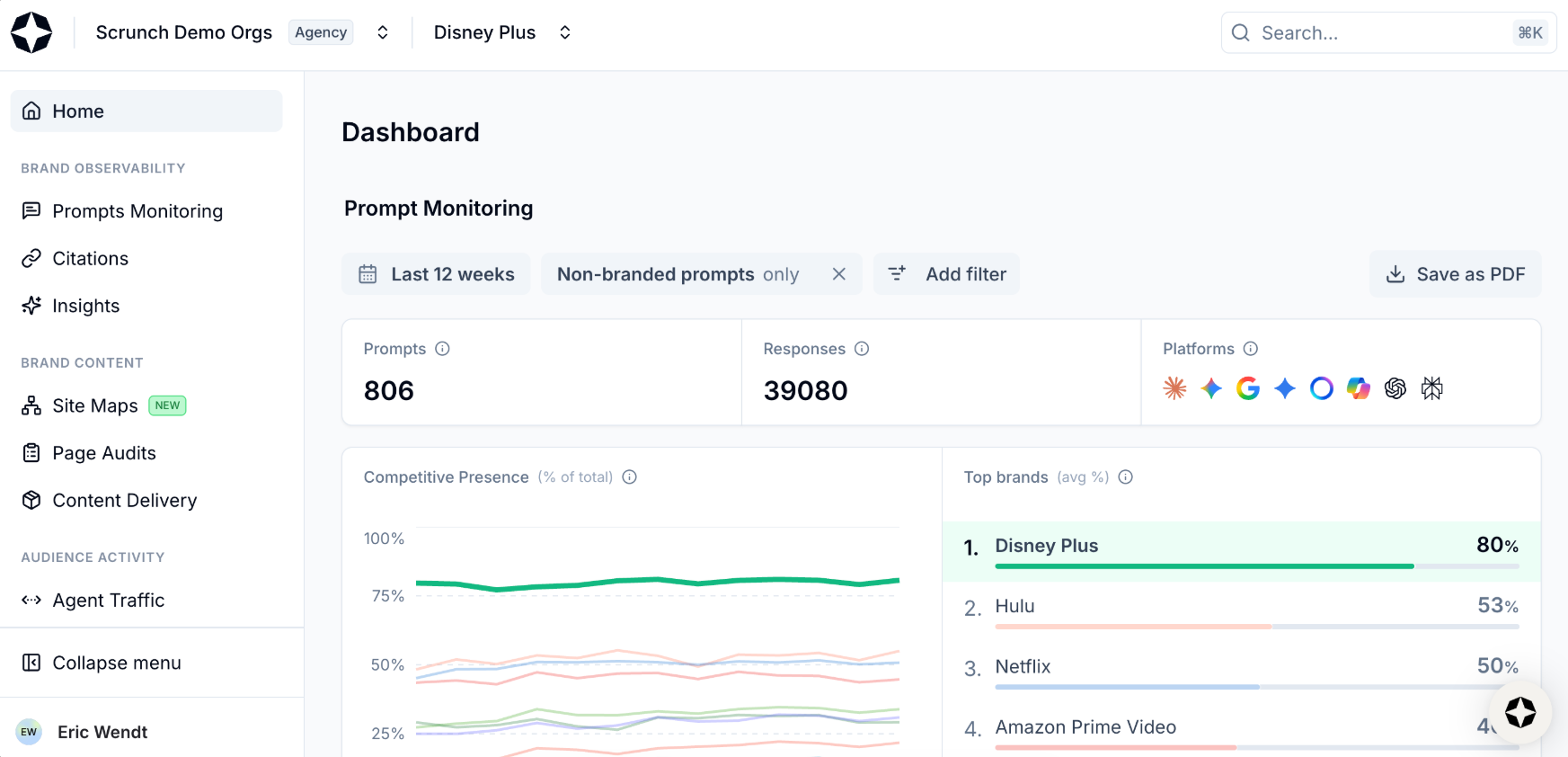The height and width of the screenshot is (757, 1568).
Task: Click the Scrunch logo in the top-left corner
Action: (31, 32)
